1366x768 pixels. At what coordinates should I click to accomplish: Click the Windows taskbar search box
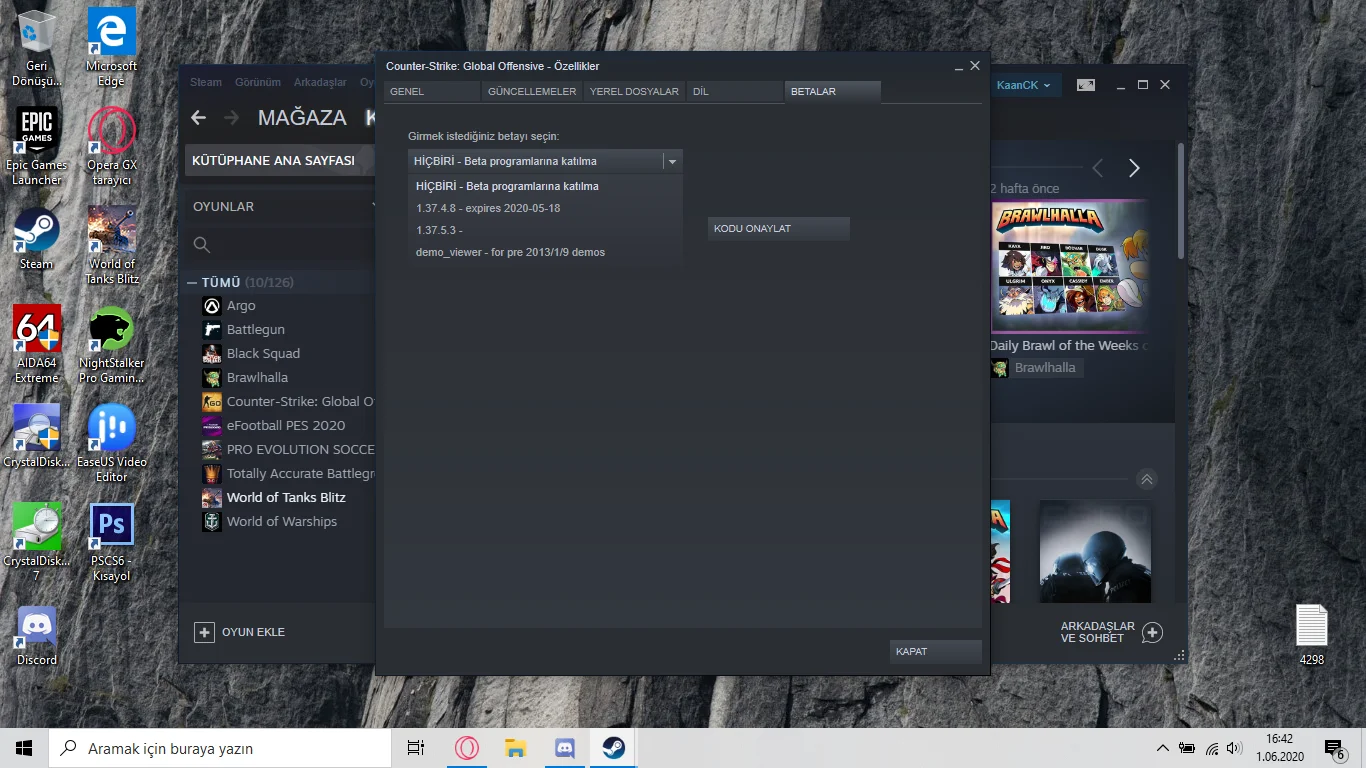[220, 748]
